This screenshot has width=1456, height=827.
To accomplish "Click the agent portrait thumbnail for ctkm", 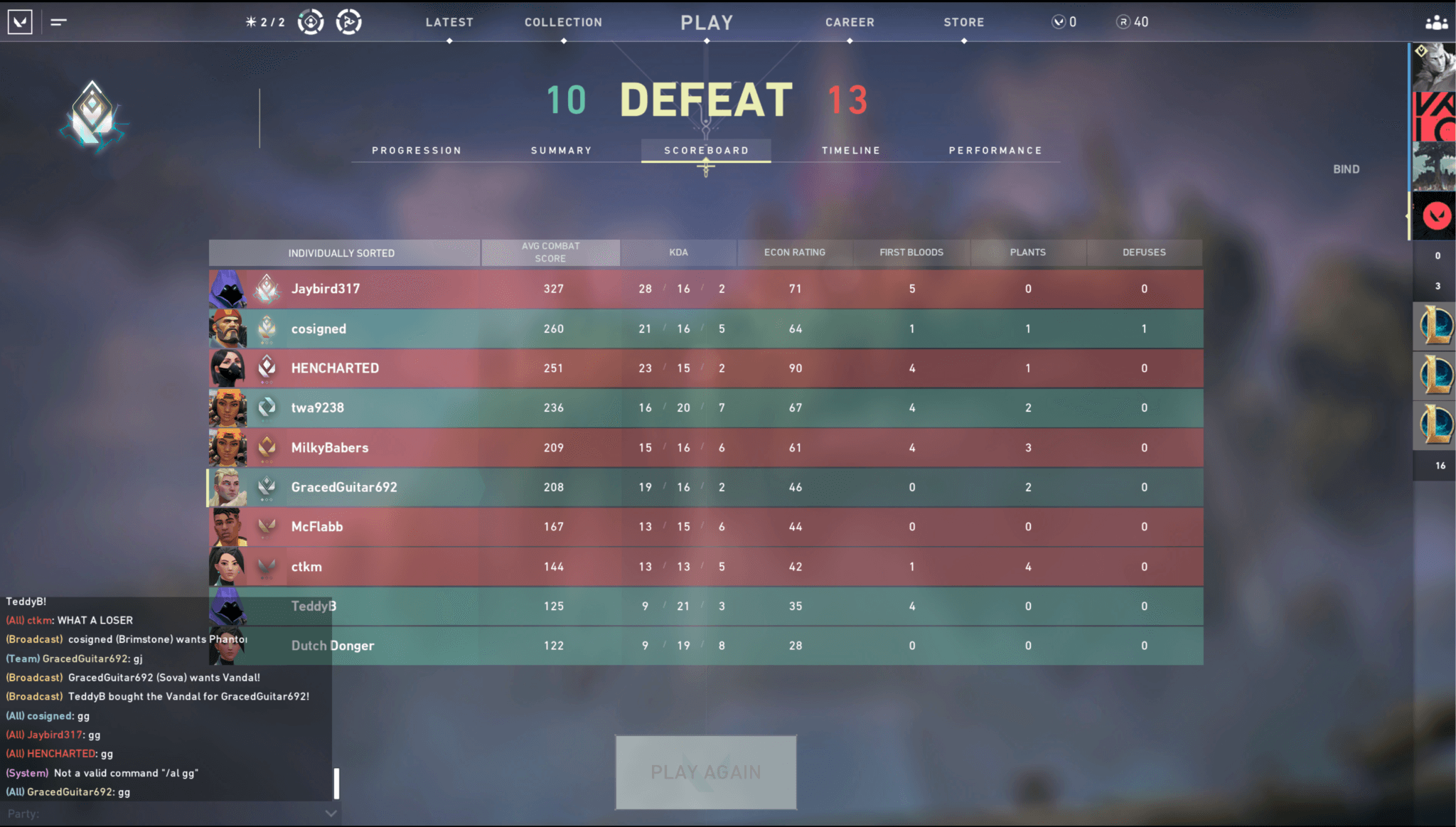I will [225, 566].
